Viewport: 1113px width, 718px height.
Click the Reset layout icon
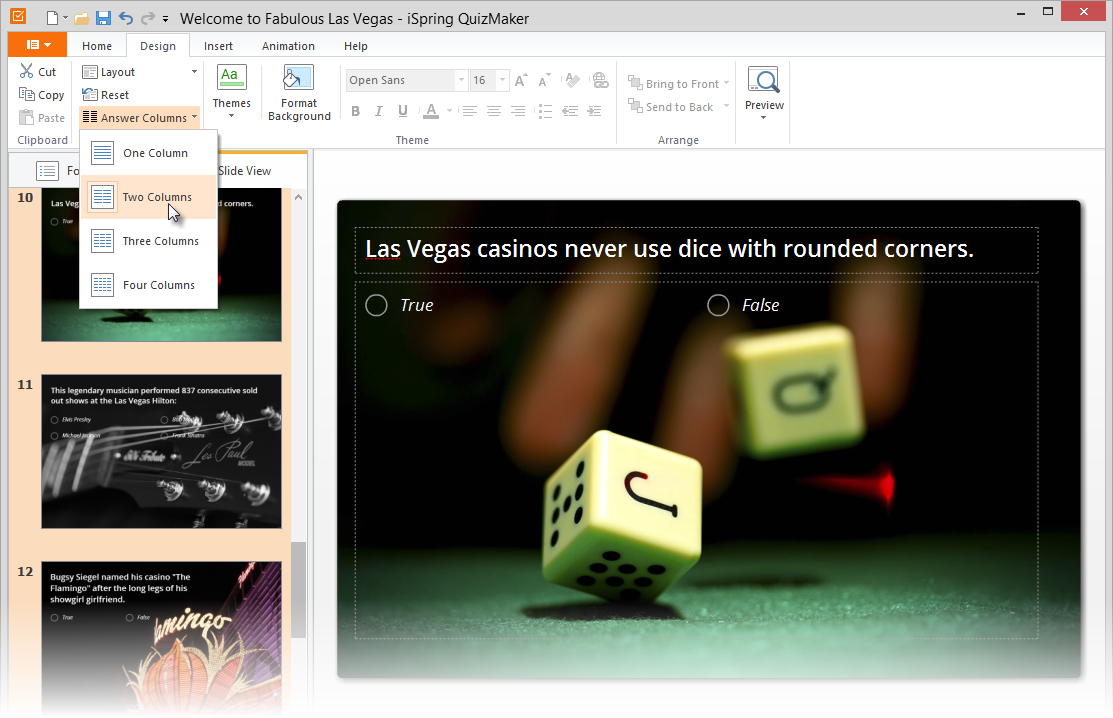[90, 95]
